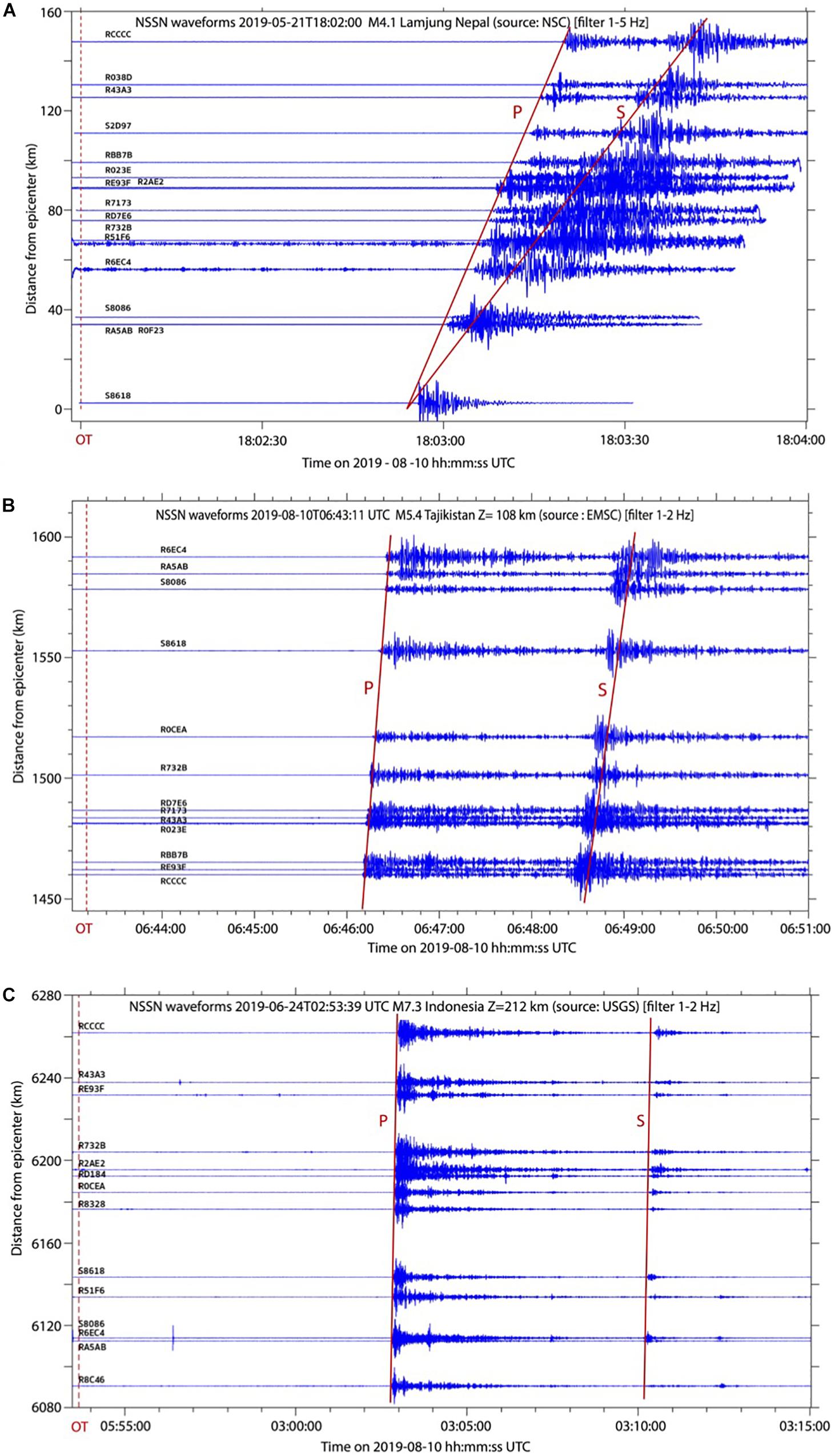Image resolution: width=835 pixels, height=1456 pixels.
Task: Click the red P phase label in panel A
Action: click(x=517, y=112)
